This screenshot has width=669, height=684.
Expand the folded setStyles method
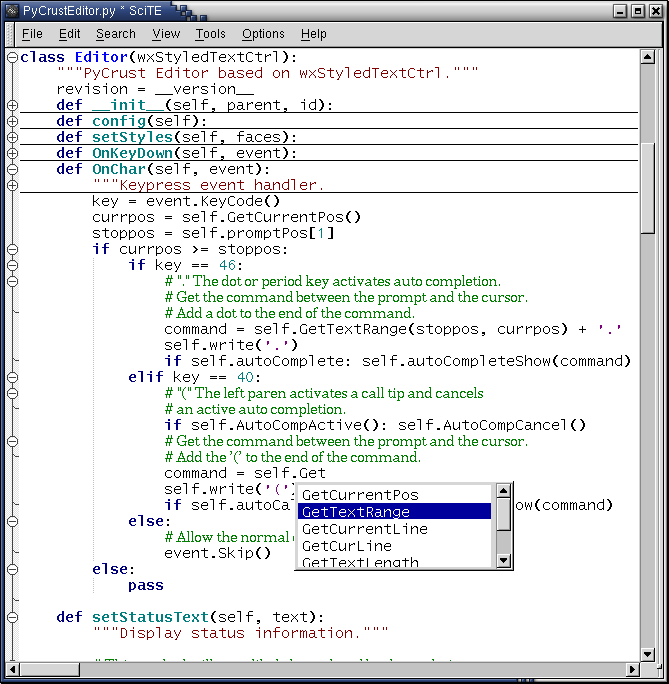(x=12, y=137)
